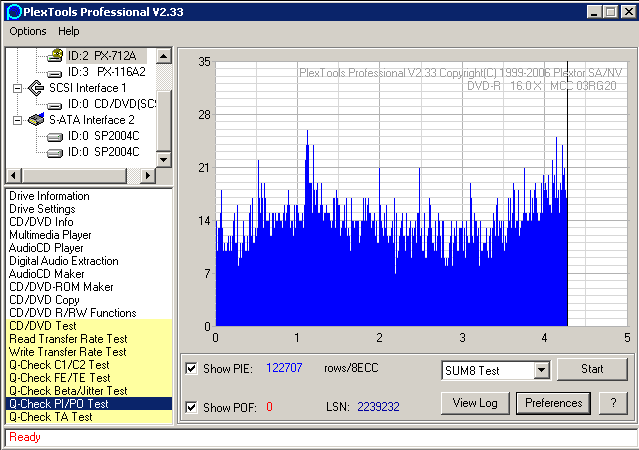Select S-ATA Interface 2 label
639x450 pixels.
pos(92,120)
